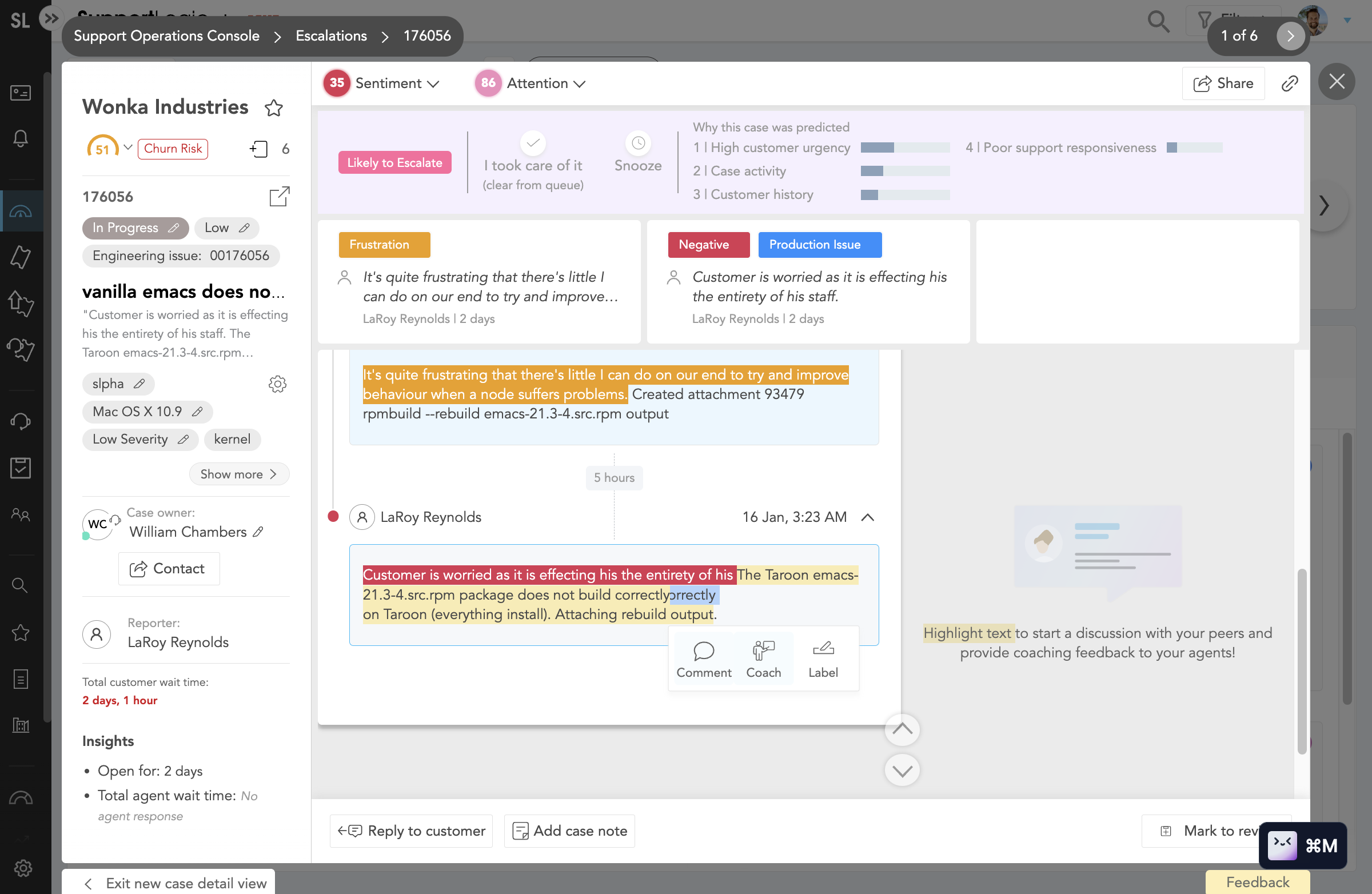1372x894 pixels.
Task: Toggle the Low severity edit pencil
Action: pyautogui.click(x=183, y=439)
